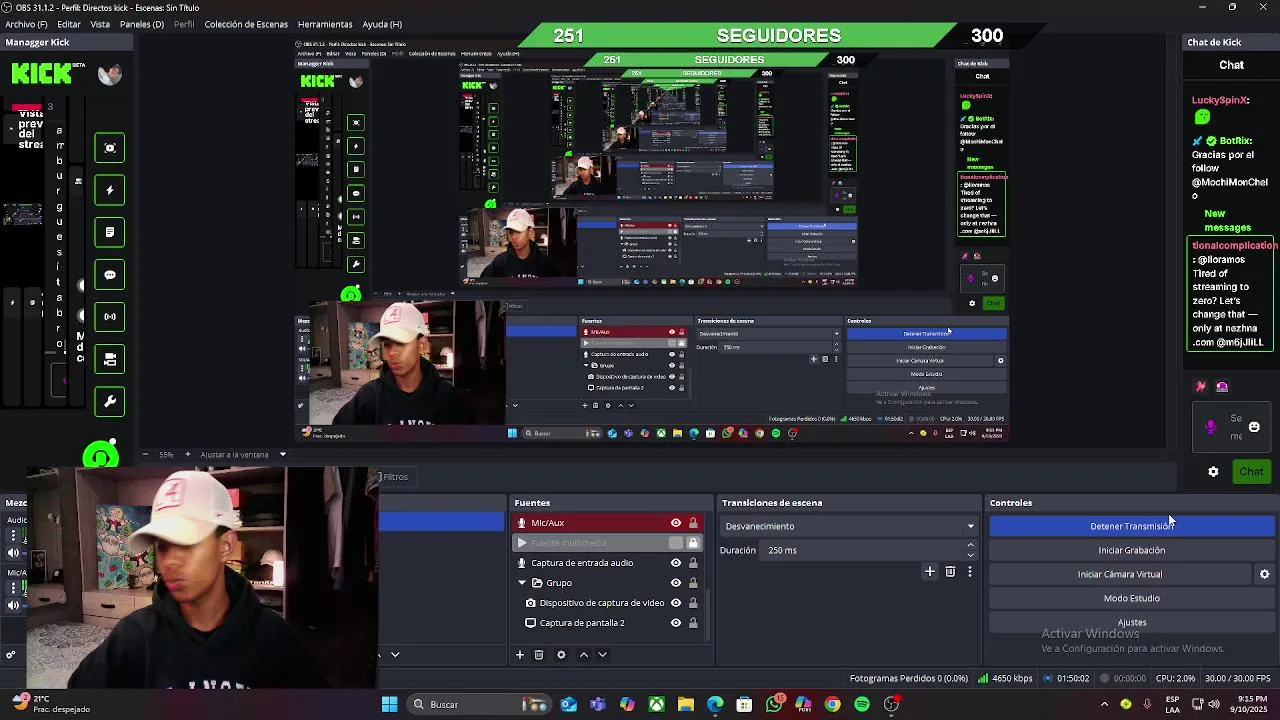Click Iniciar Grabación button

[1132, 550]
